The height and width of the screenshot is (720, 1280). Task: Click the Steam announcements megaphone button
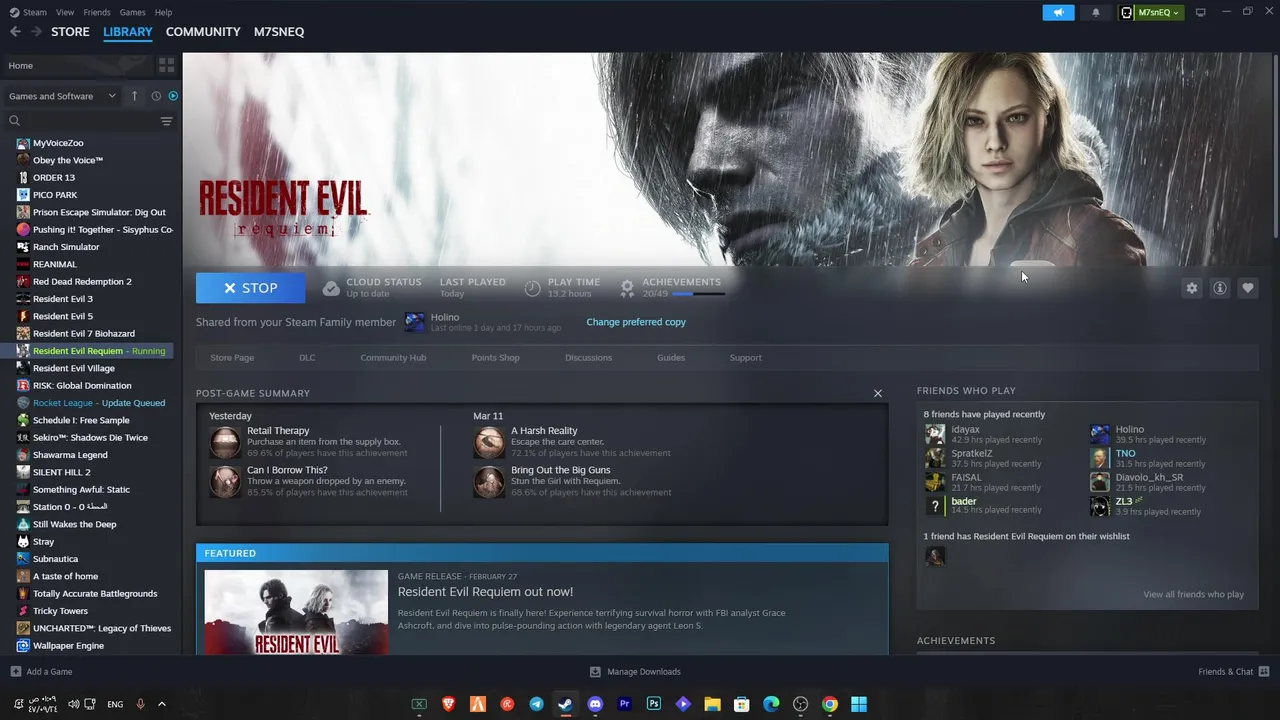[x=1058, y=12]
